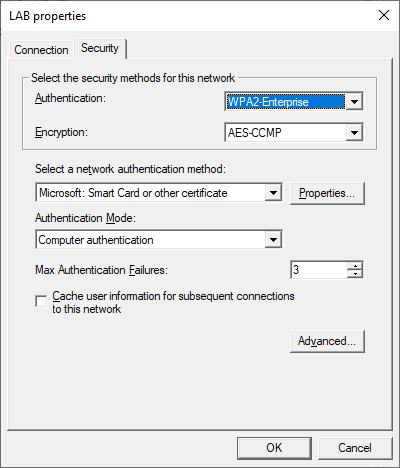The height and width of the screenshot is (468, 400).
Task: Click the Cache user information label text
Action: [x=173, y=302]
